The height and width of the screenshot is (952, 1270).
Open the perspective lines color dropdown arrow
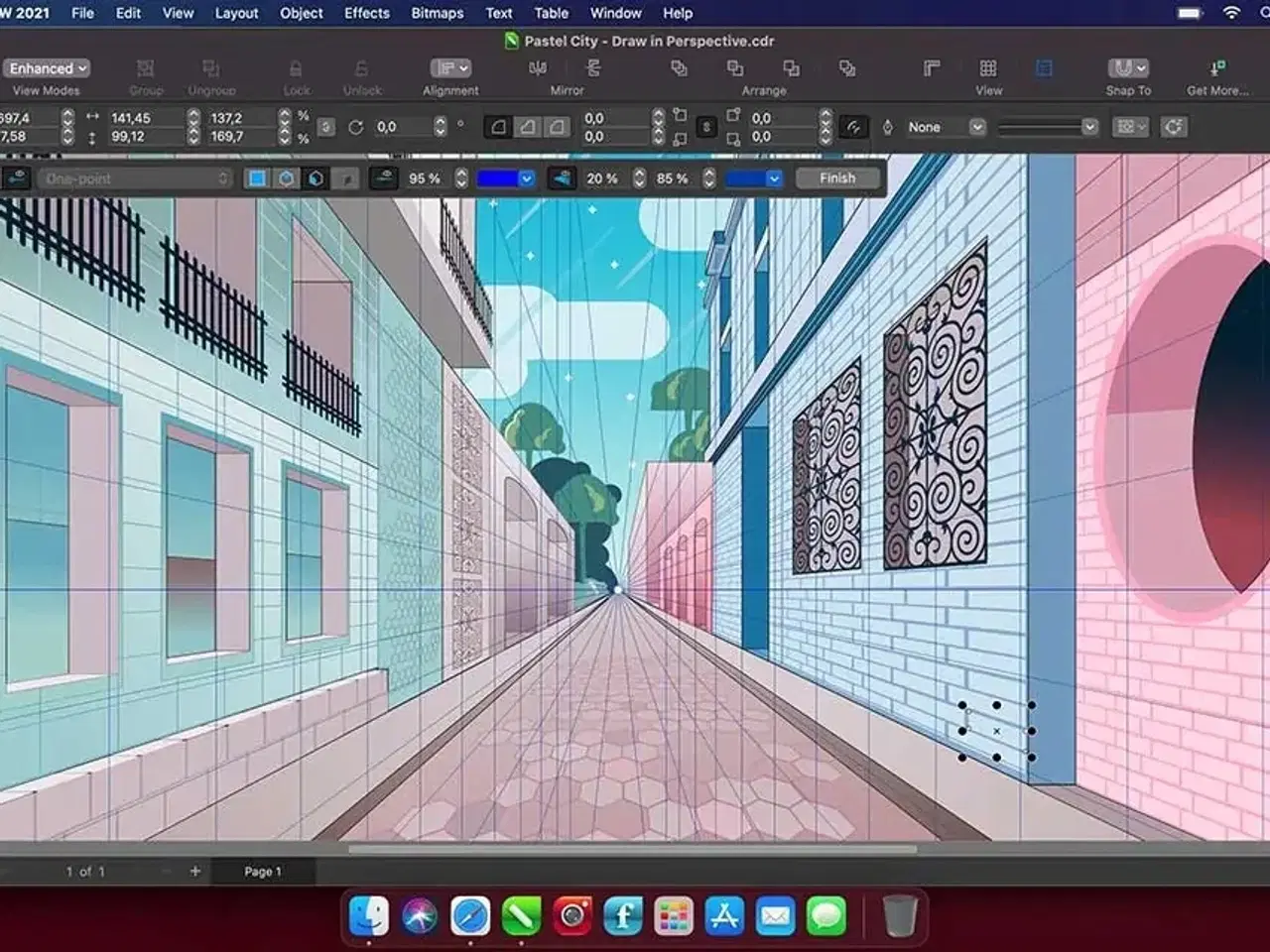click(774, 178)
